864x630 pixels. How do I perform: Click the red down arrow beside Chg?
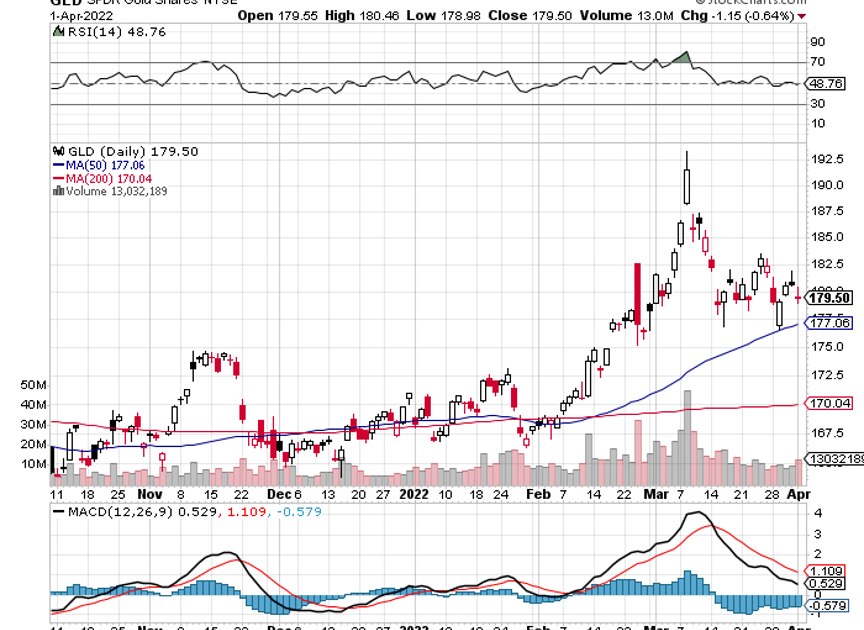point(802,17)
